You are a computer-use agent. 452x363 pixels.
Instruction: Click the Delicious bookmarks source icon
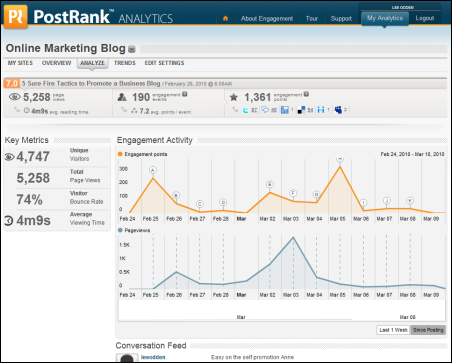tap(301, 110)
